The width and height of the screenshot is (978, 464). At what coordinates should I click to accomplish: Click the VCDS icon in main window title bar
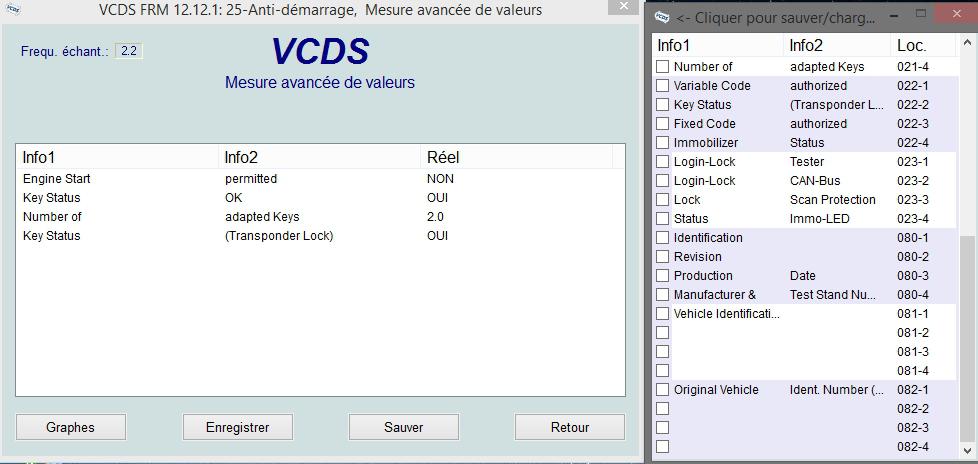[12, 10]
